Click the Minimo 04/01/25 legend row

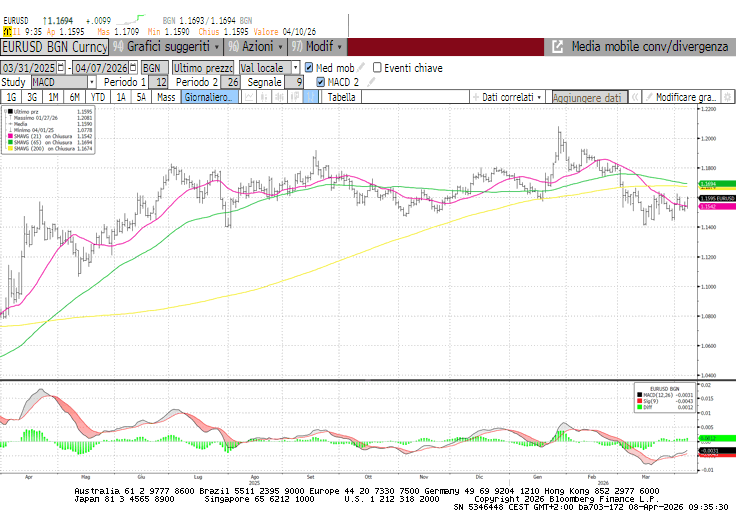tap(50, 130)
